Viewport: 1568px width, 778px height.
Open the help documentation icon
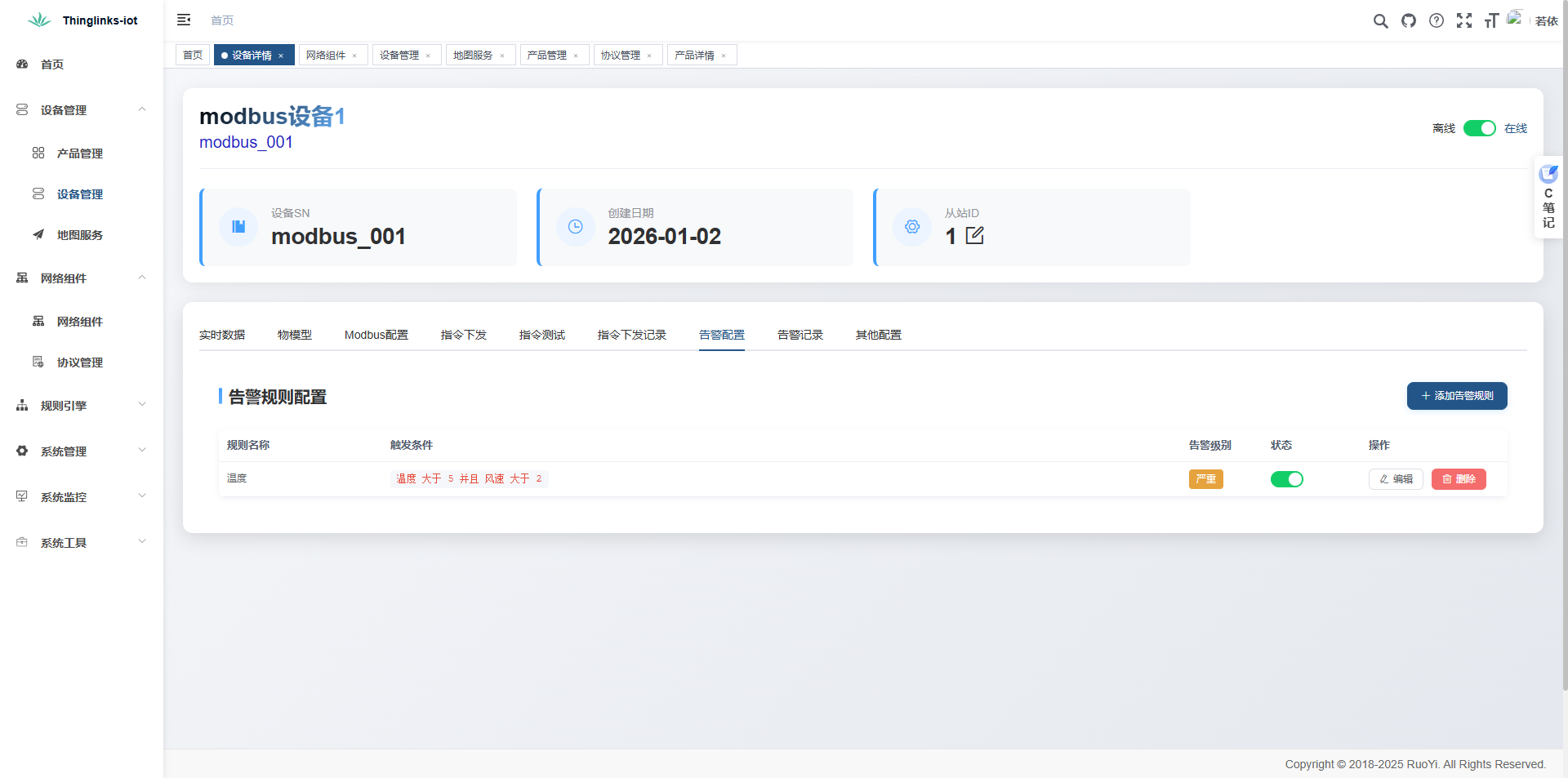coord(1437,21)
